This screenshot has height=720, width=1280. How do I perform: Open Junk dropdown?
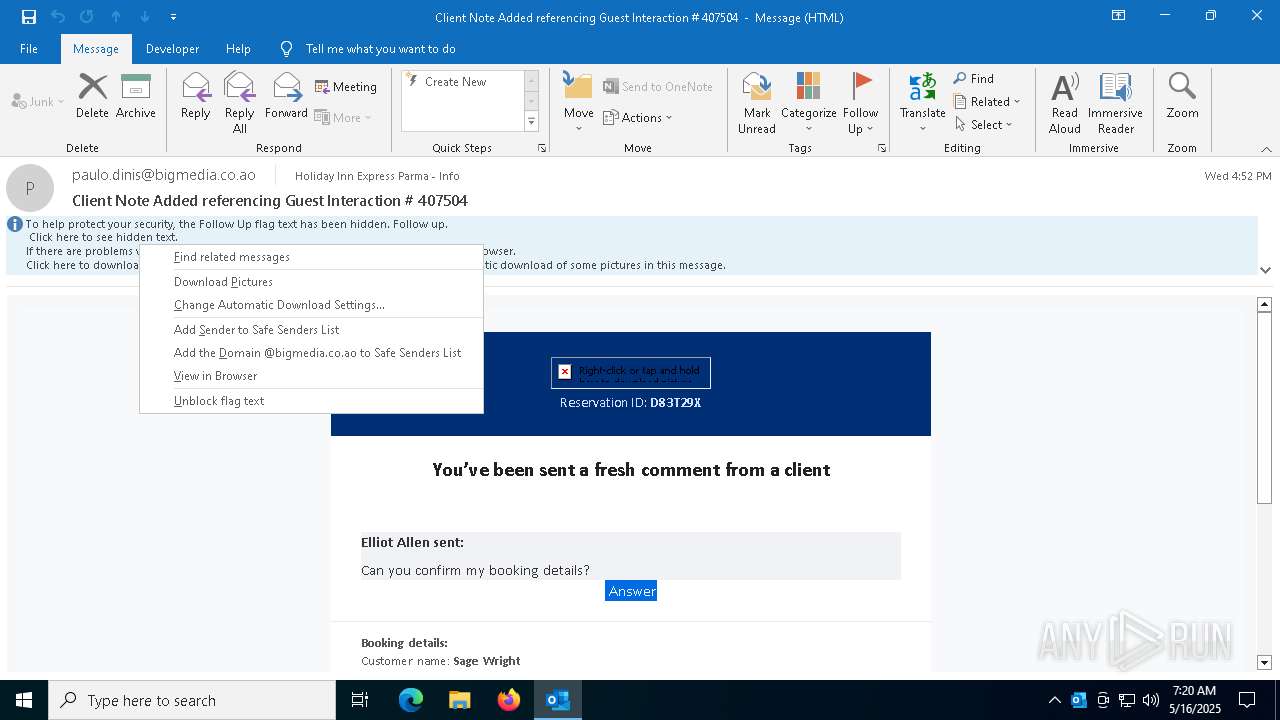tap(38, 101)
